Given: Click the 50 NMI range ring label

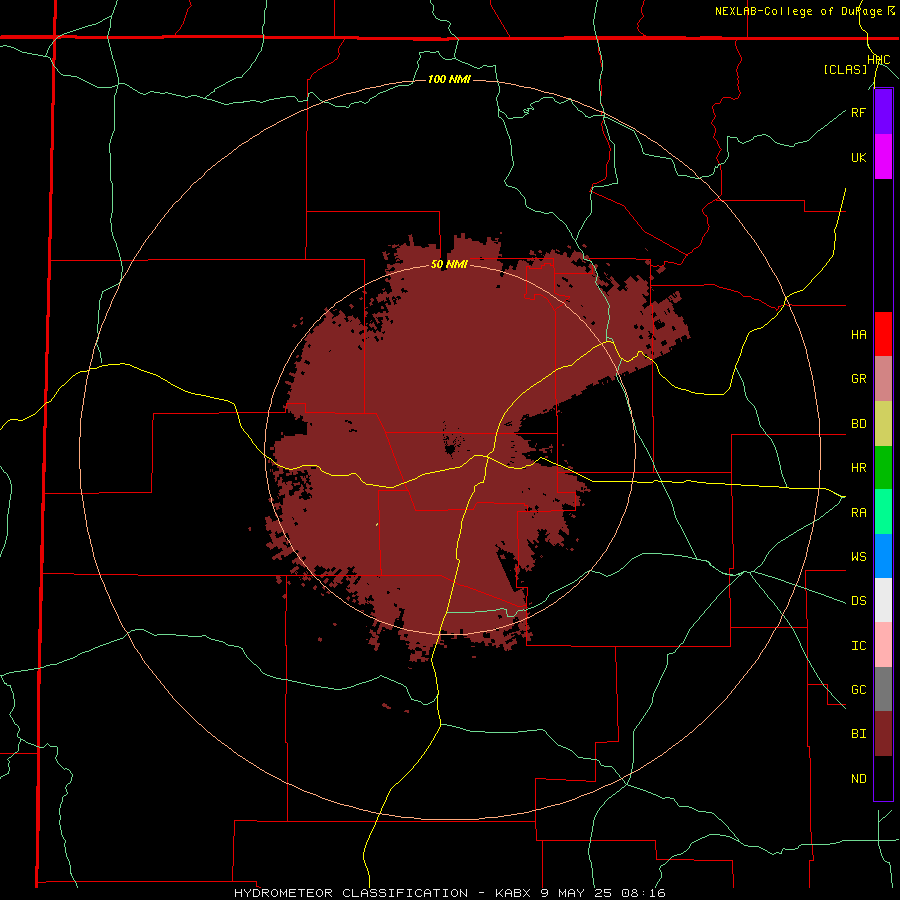Looking at the screenshot, I should click(449, 264).
